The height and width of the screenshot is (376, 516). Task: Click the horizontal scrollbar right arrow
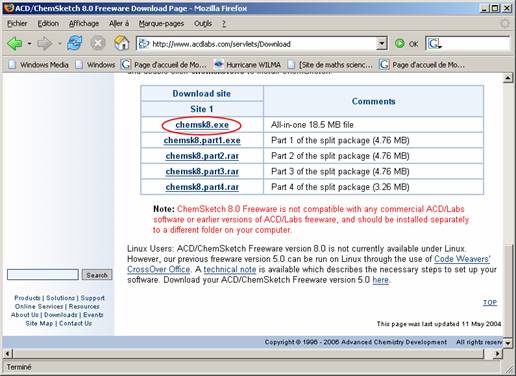tap(497, 353)
